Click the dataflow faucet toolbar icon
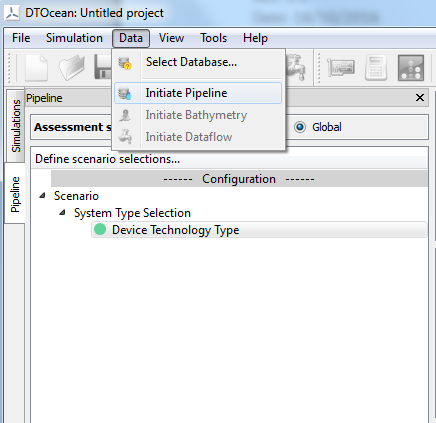The width and height of the screenshot is (436, 423). coord(296,67)
